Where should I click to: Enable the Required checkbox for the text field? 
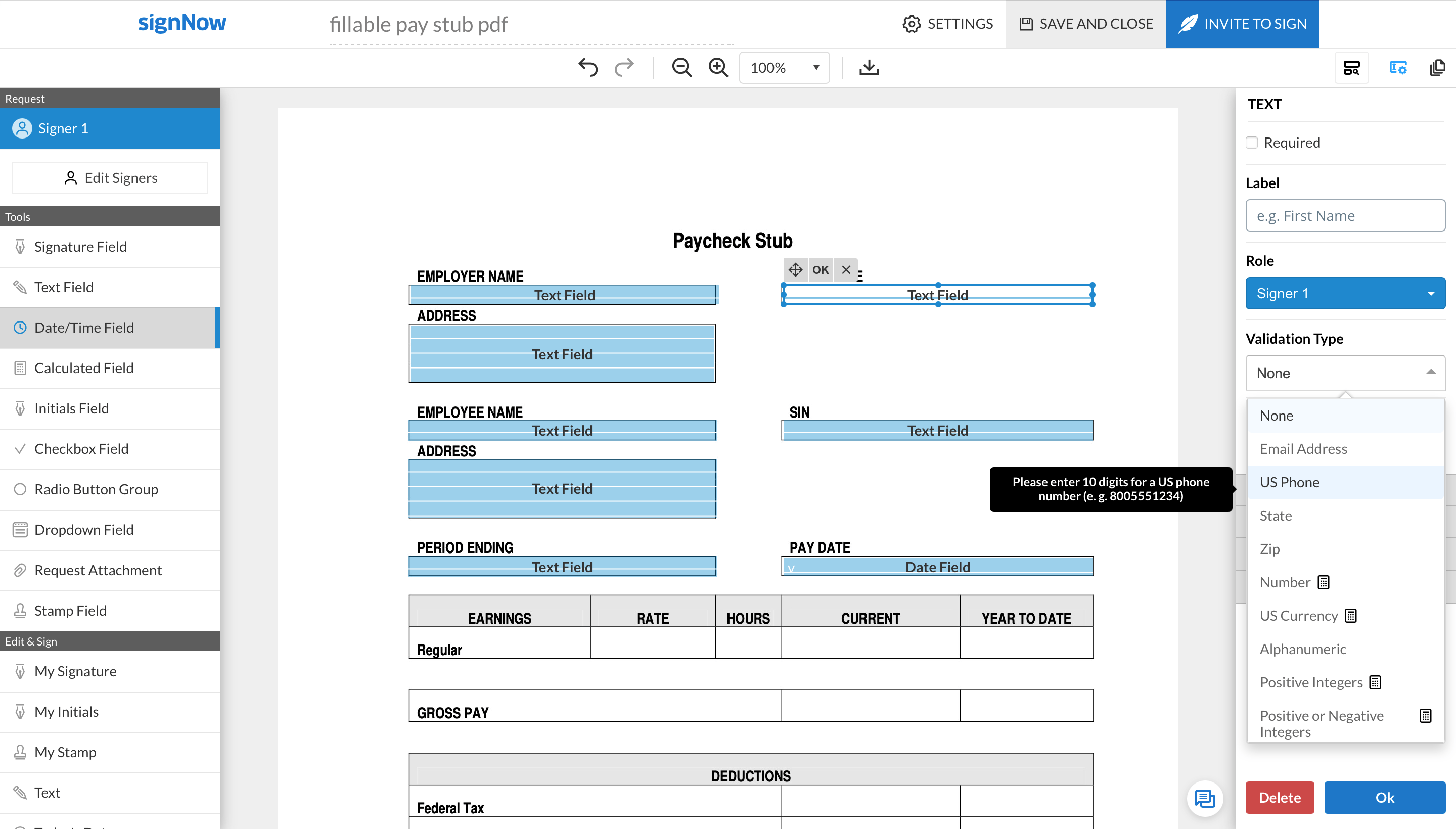tap(1252, 143)
